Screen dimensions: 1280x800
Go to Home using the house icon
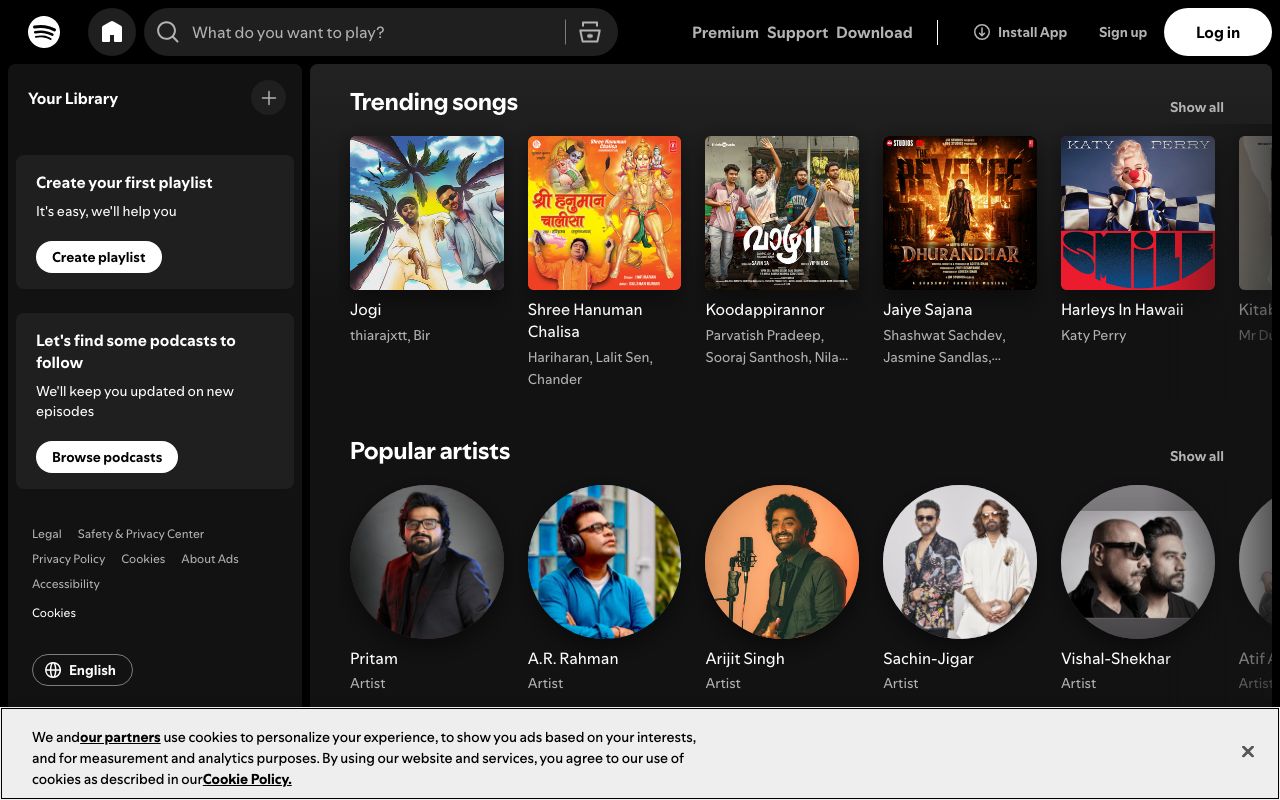(x=112, y=31)
